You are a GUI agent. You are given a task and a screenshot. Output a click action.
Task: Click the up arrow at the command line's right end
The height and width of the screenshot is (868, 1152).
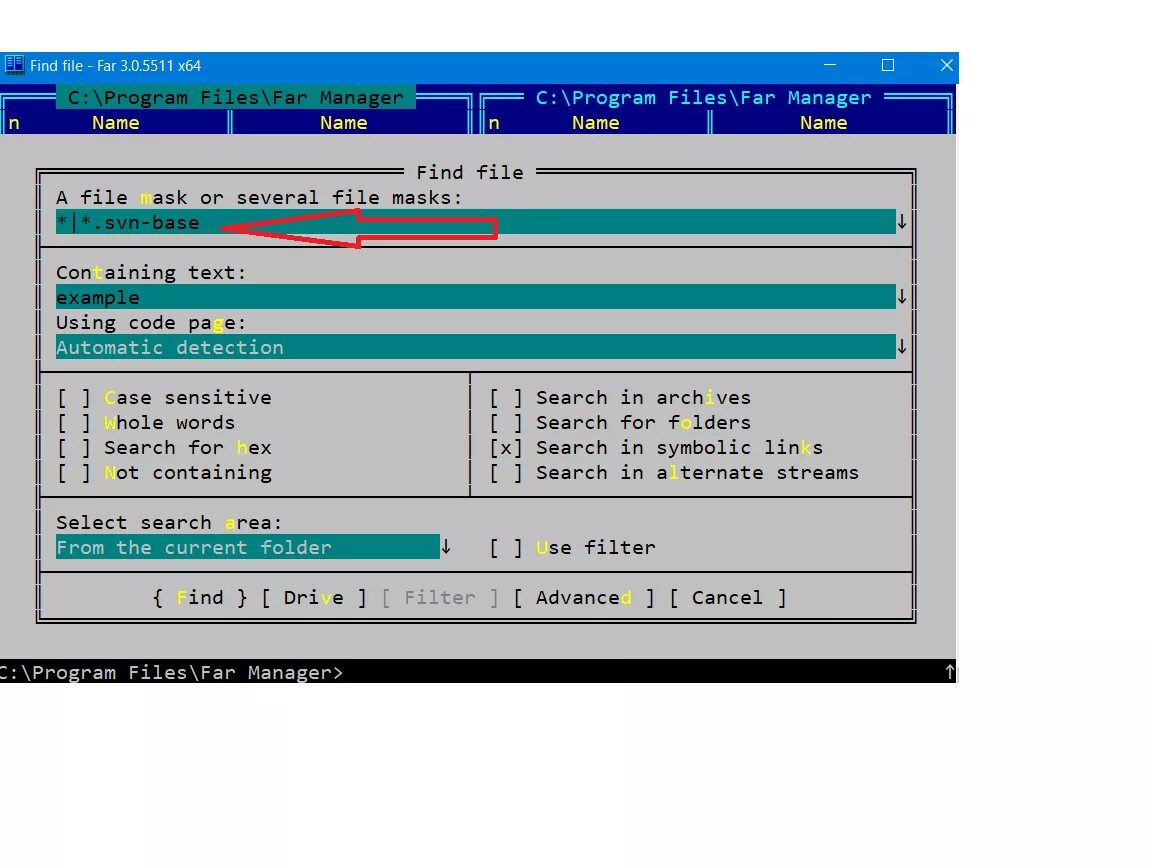(949, 672)
